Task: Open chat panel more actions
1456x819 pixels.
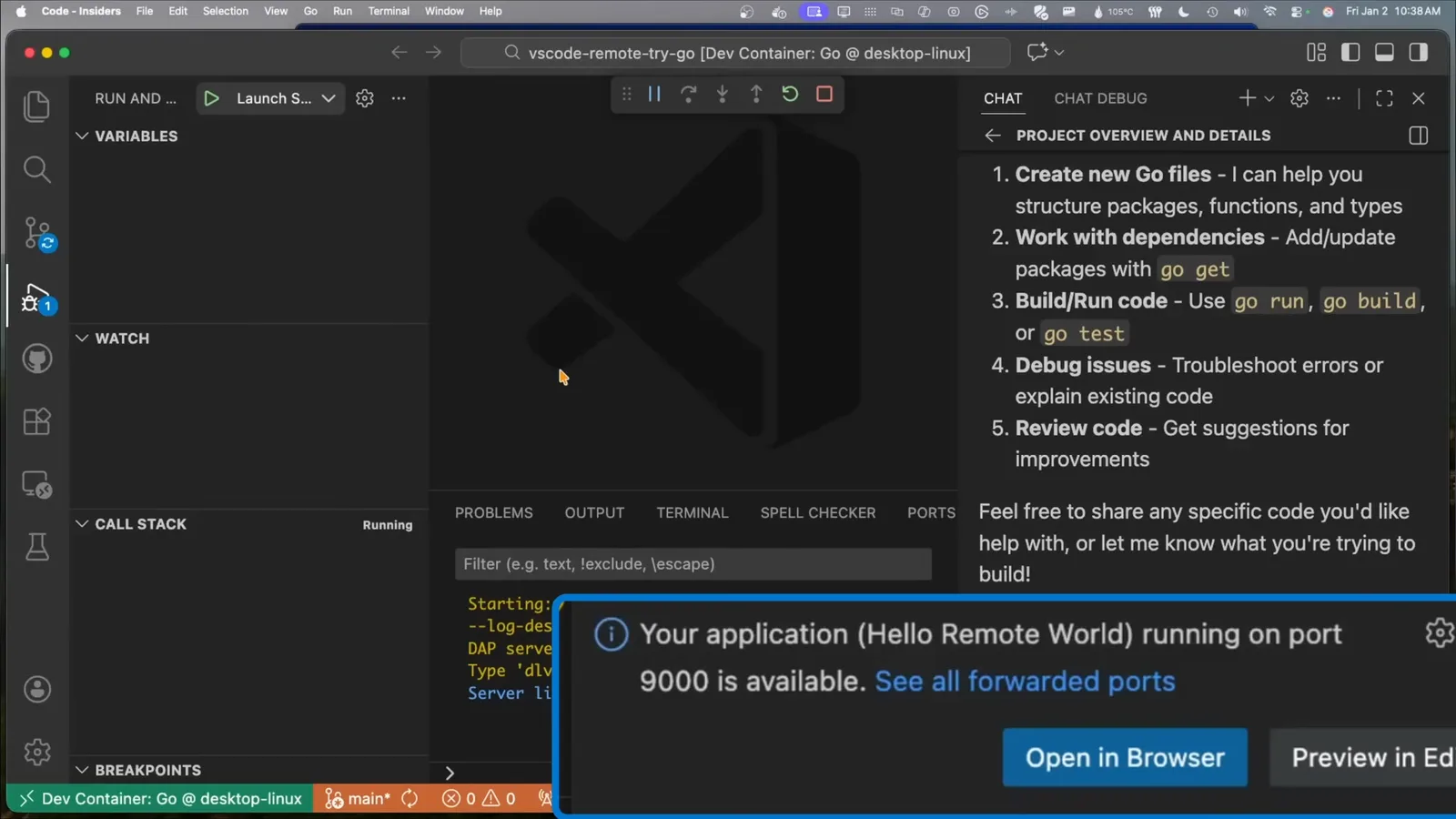Action: [1333, 98]
